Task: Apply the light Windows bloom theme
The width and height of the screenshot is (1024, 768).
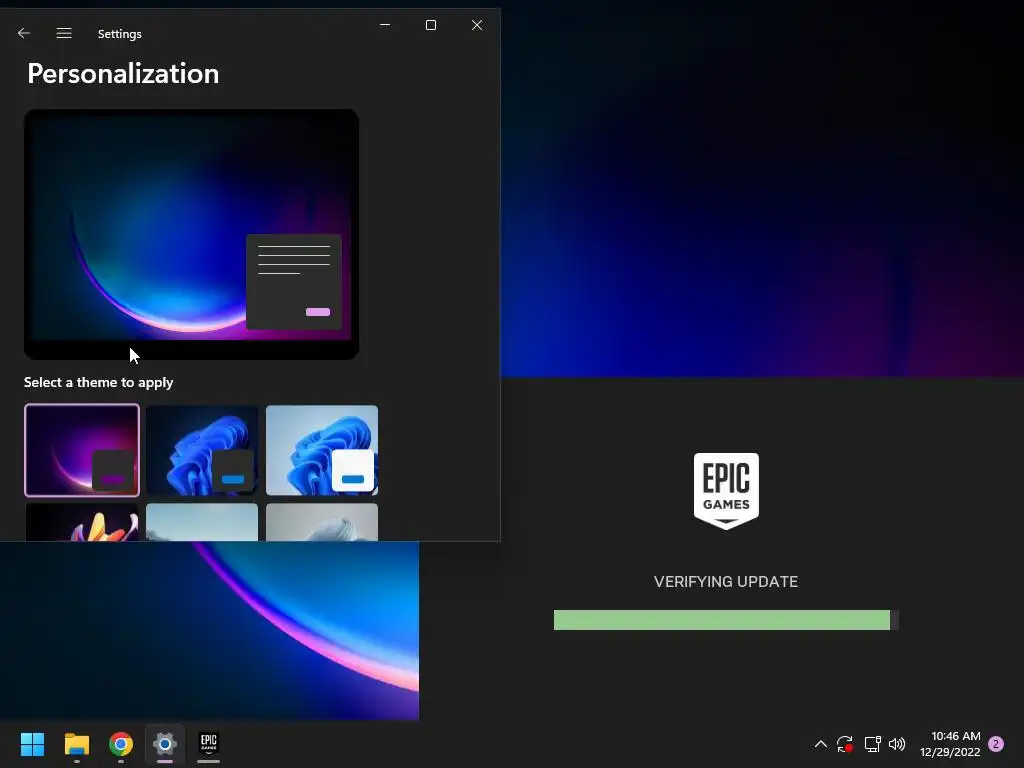Action: [x=322, y=450]
